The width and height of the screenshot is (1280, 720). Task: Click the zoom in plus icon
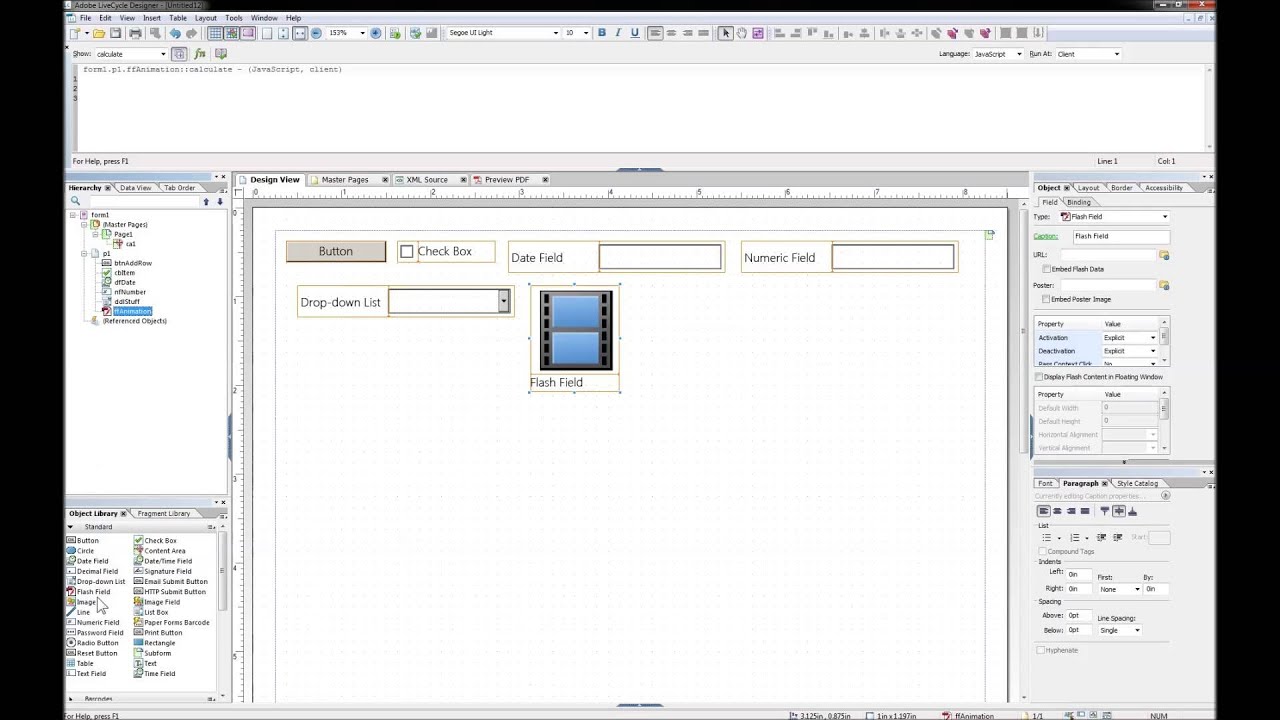tap(376, 33)
